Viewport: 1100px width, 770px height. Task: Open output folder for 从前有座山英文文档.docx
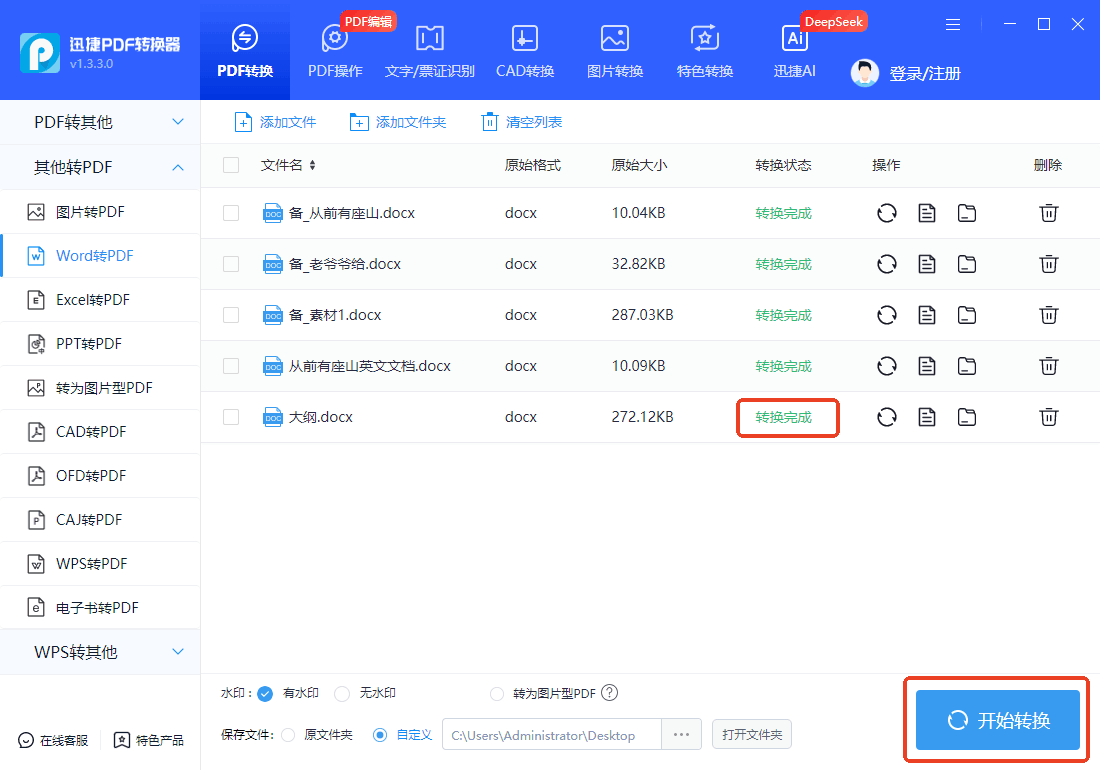click(967, 365)
